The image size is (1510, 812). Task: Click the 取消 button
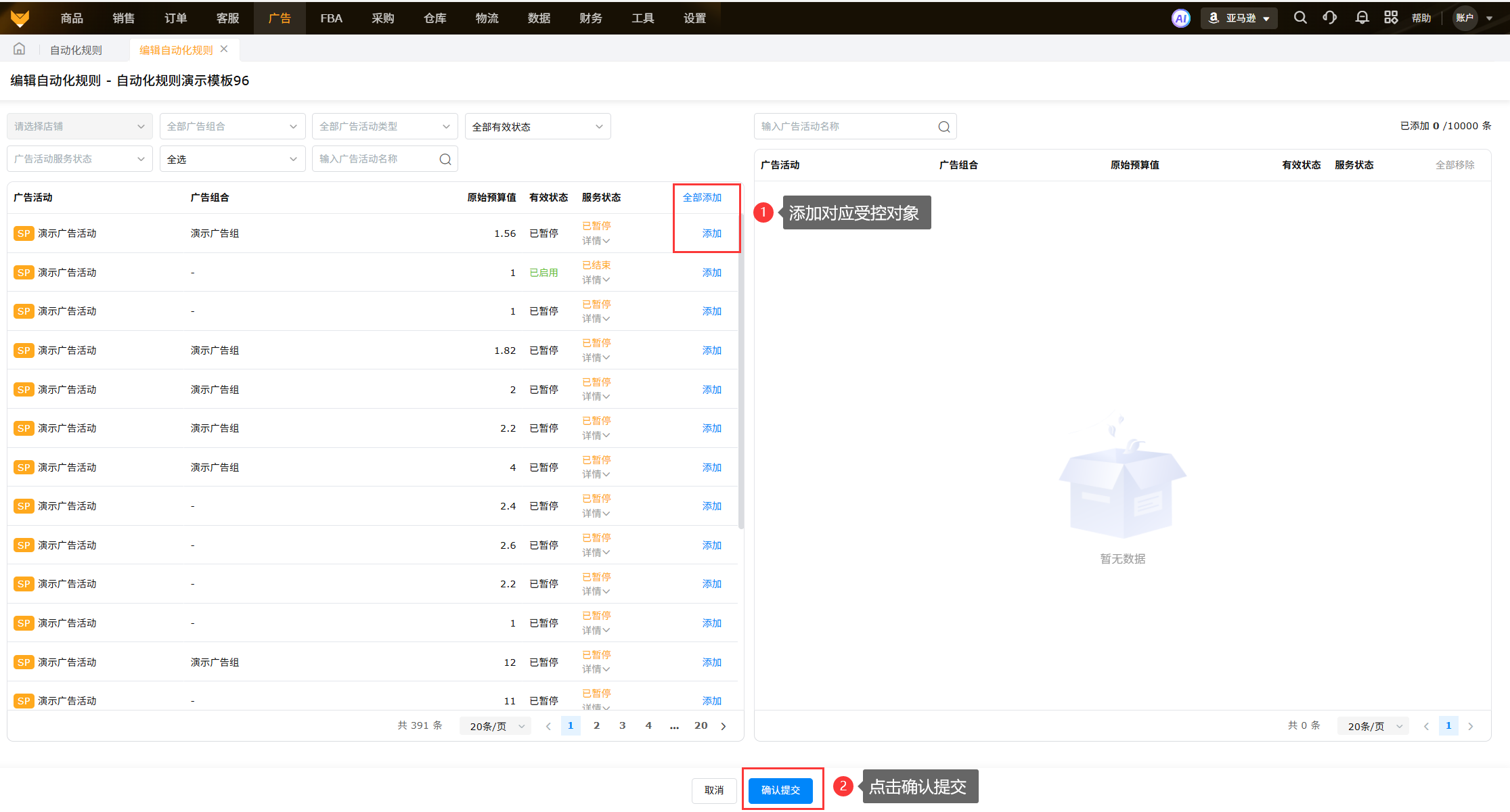pos(713,790)
